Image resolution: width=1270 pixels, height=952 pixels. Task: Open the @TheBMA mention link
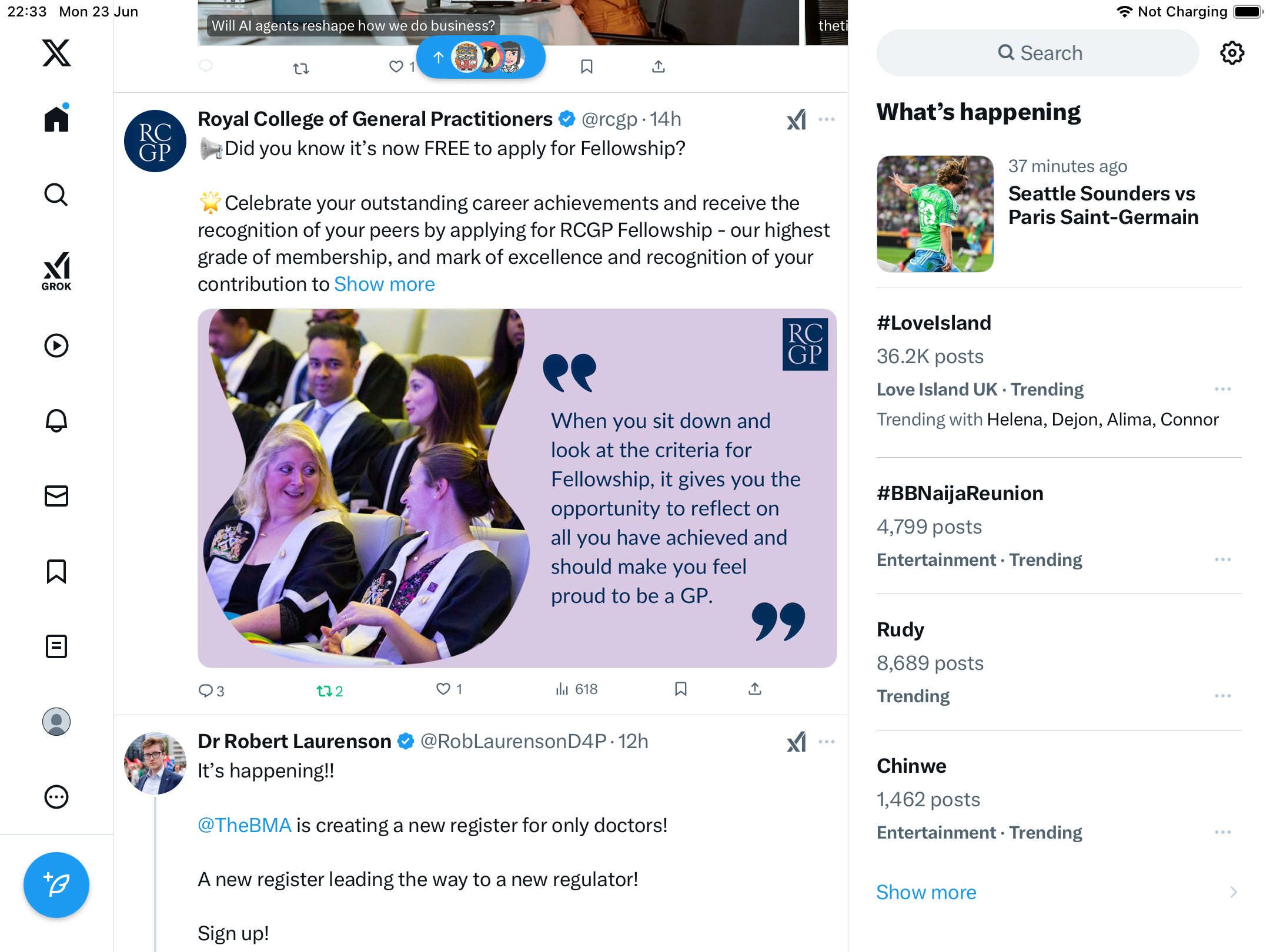[x=245, y=825]
